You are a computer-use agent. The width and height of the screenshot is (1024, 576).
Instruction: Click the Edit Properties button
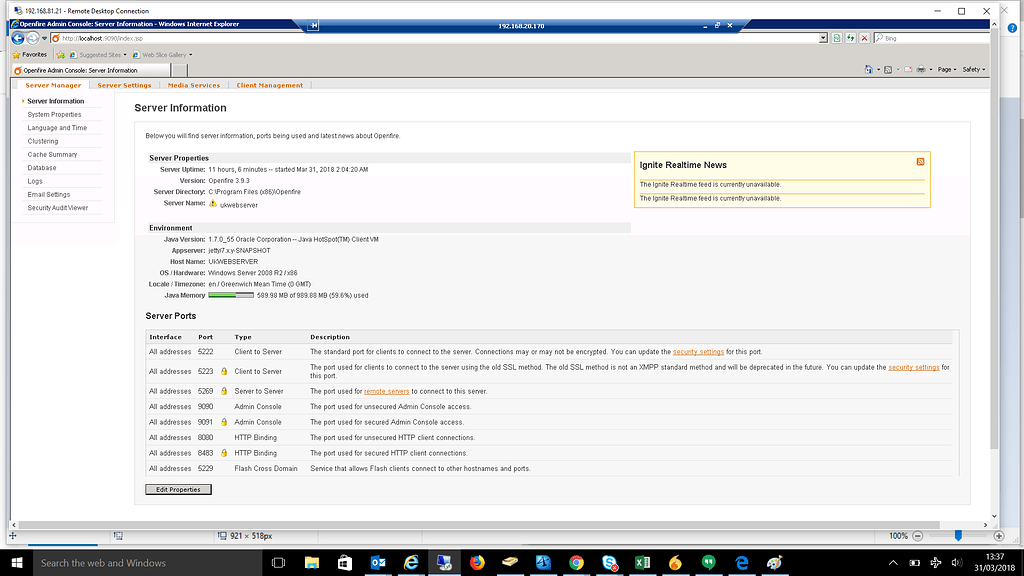[x=177, y=489]
